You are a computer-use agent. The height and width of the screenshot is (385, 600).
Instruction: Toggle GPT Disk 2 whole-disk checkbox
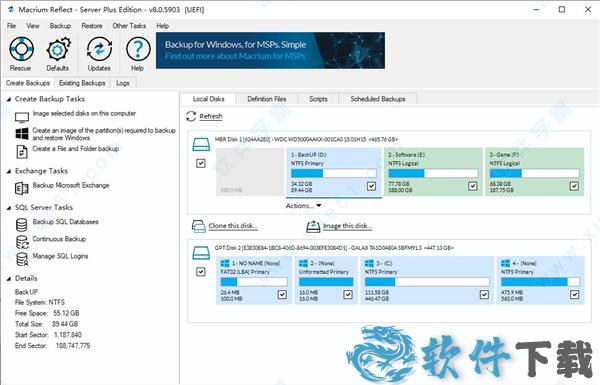201,272
